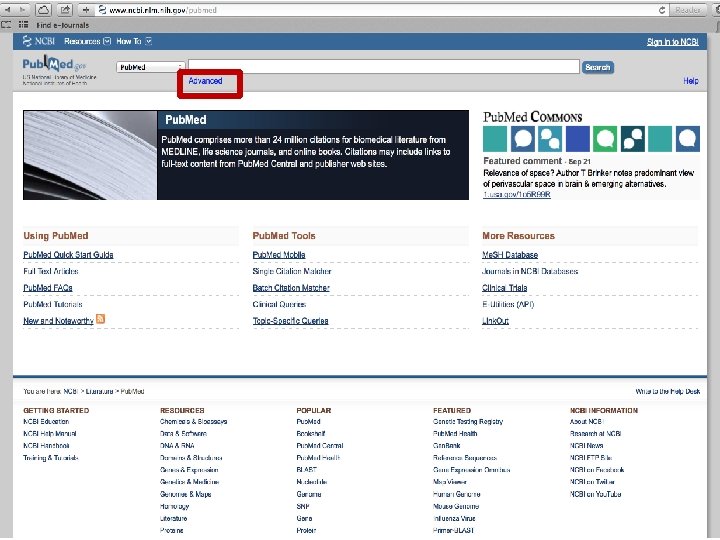The image size is (720, 540).
Task: Open Single Citation Matcher
Action: (x=292, y=271)
